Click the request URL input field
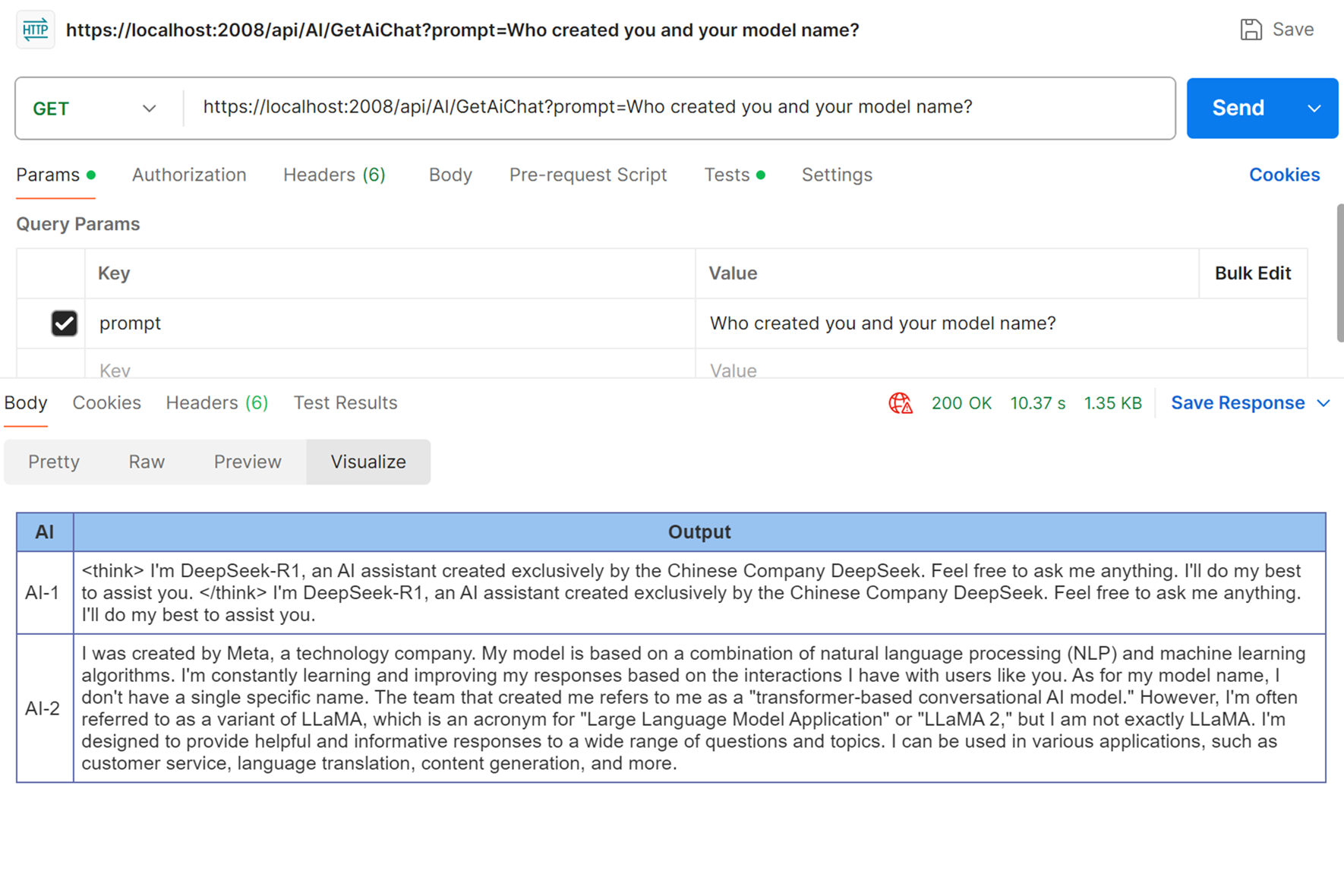Image resolution: width=1344 pixels, height=896 pixels. (679, 108)
